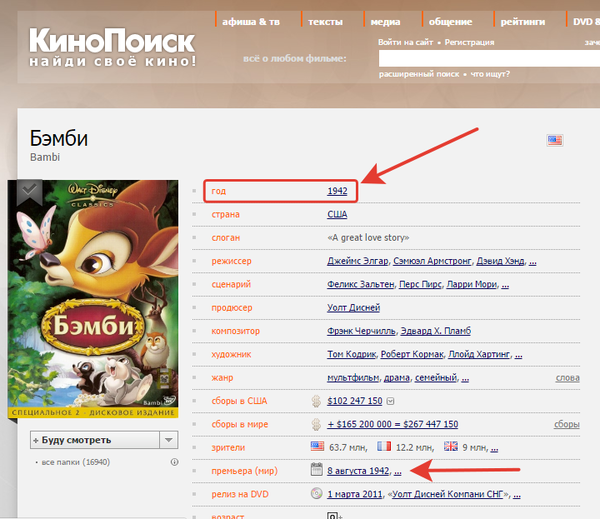Viewport: 600px width, 519px height.
Task: Click the year 1942 link
Action: (x=337, y=191)
